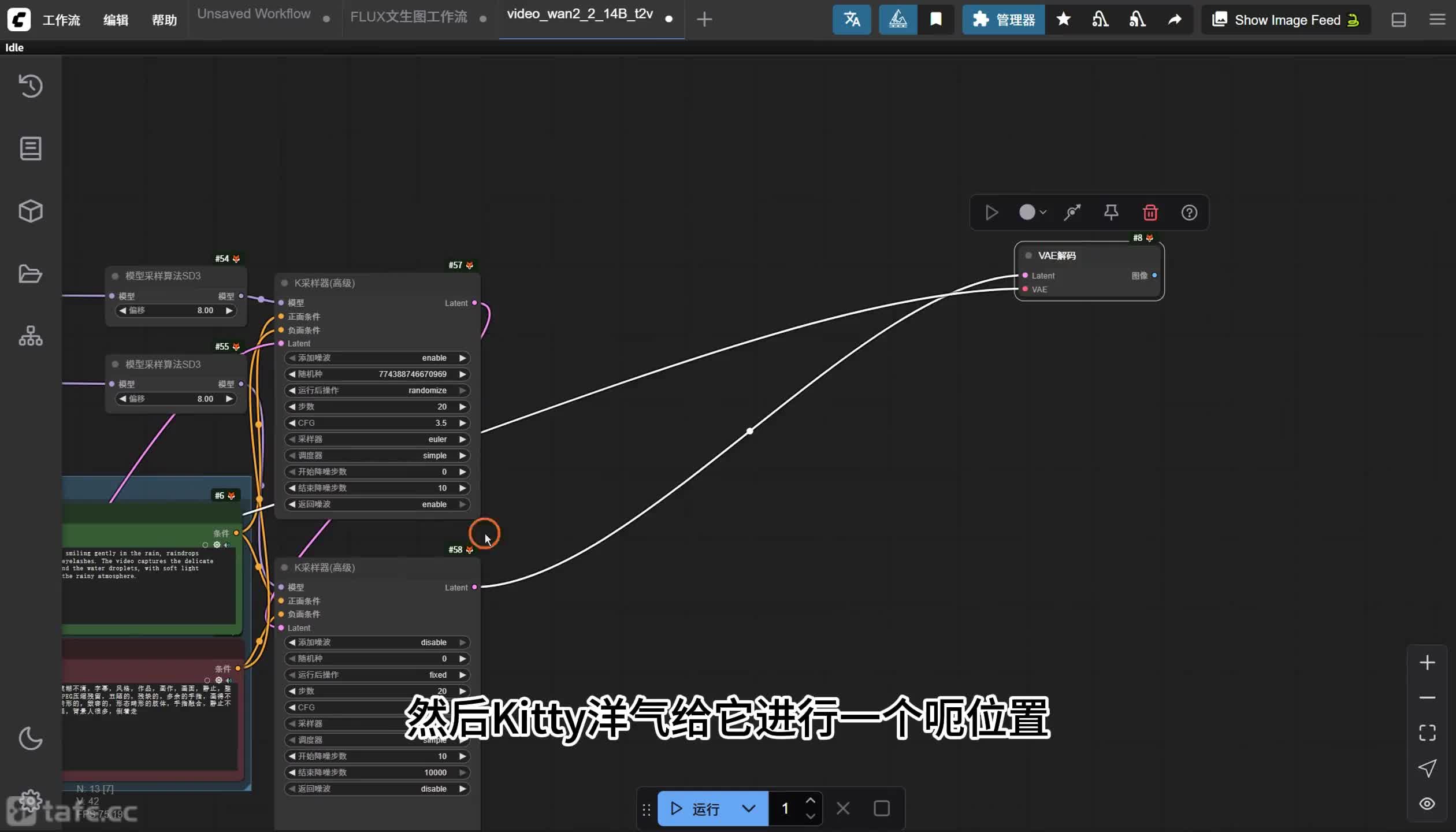Click the 运行 run button
Screen dimensions: 1456x832
[696, 808]
